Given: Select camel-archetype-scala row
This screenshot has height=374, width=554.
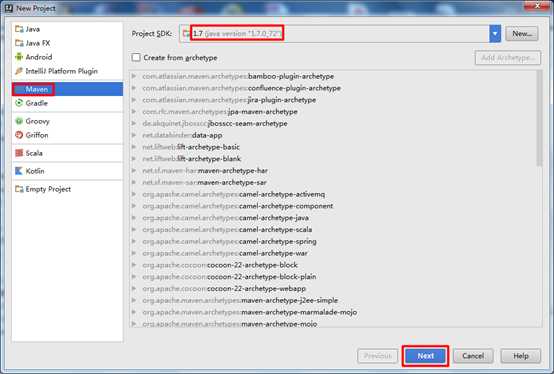Looking at the screenshot, I should (x=333, y=230).
